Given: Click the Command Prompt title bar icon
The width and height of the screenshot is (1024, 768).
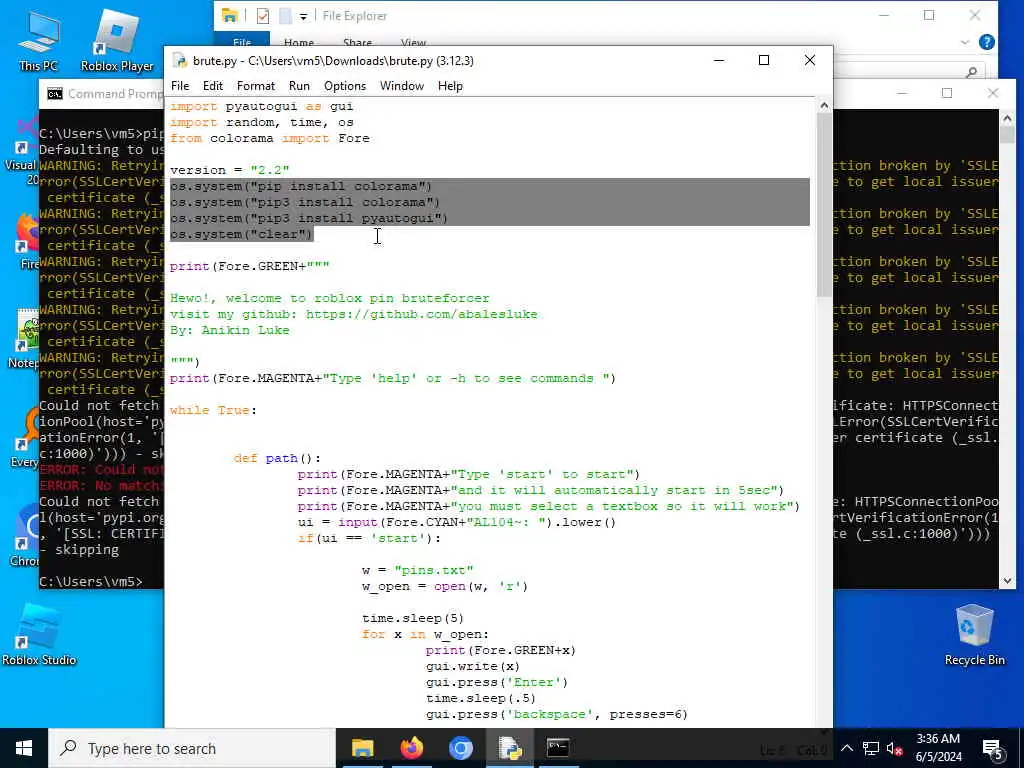Looking at the screenshot, I should [55, 94].
